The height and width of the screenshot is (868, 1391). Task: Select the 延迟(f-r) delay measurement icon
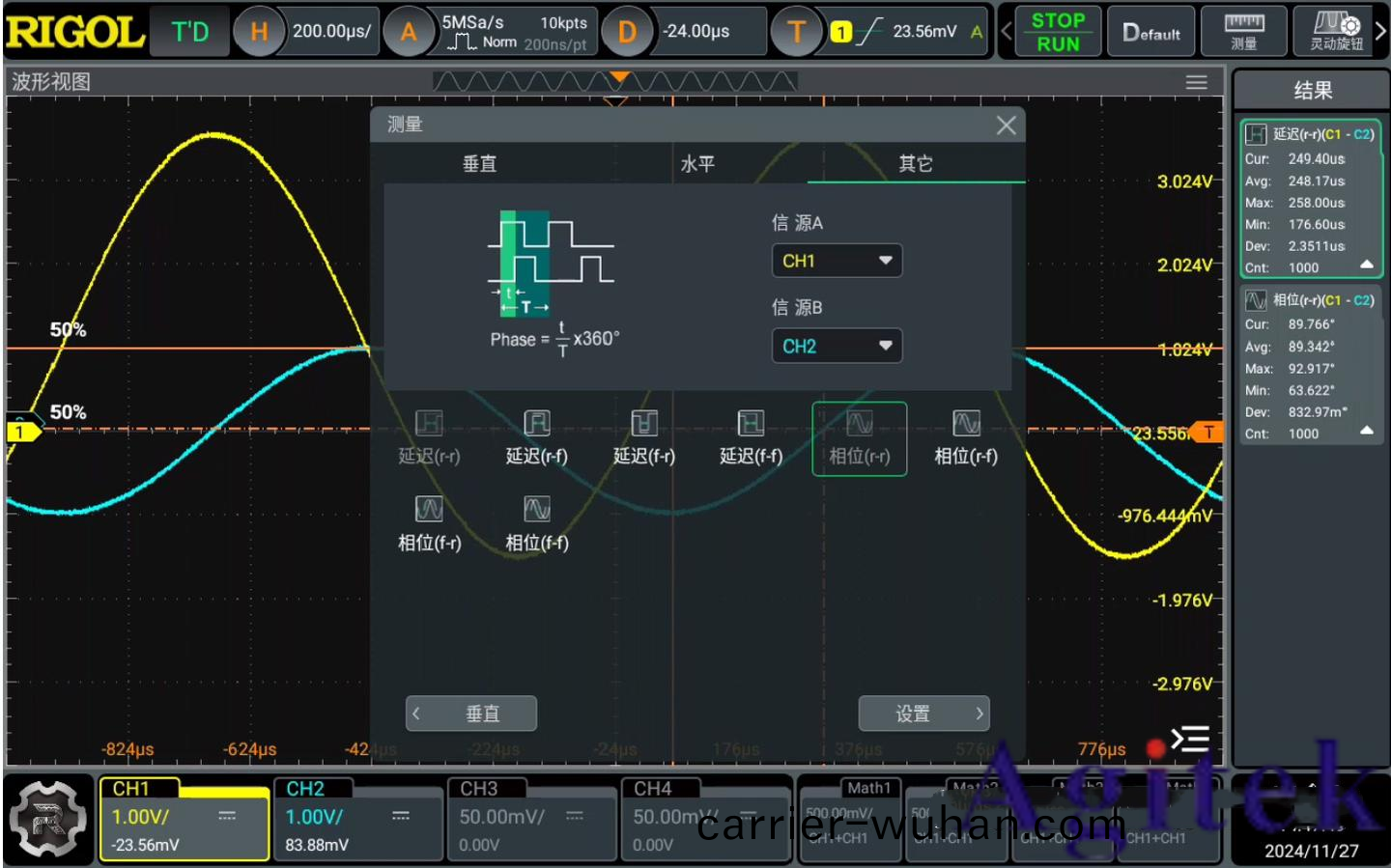pos(643,437)
